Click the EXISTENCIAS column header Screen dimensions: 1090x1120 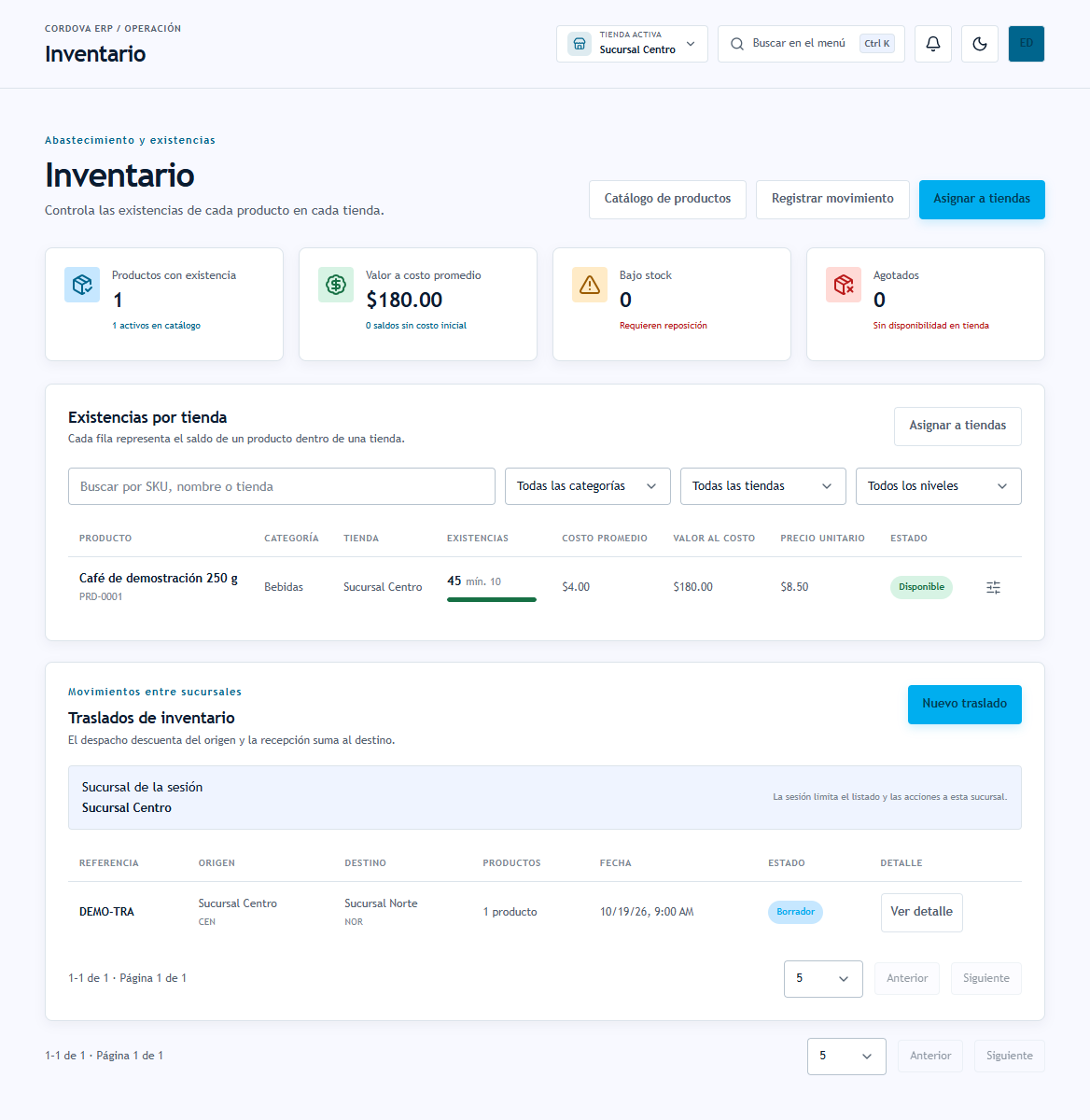pos(478,539)
